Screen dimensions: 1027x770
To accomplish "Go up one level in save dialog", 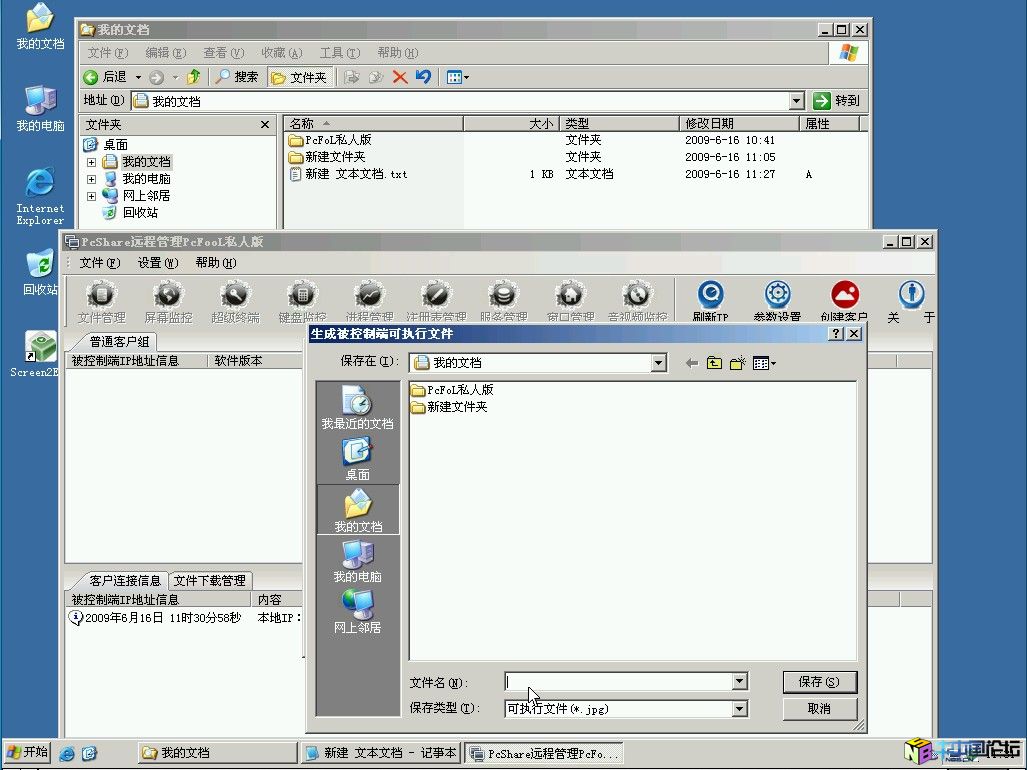I will click(x=714, y=363).
